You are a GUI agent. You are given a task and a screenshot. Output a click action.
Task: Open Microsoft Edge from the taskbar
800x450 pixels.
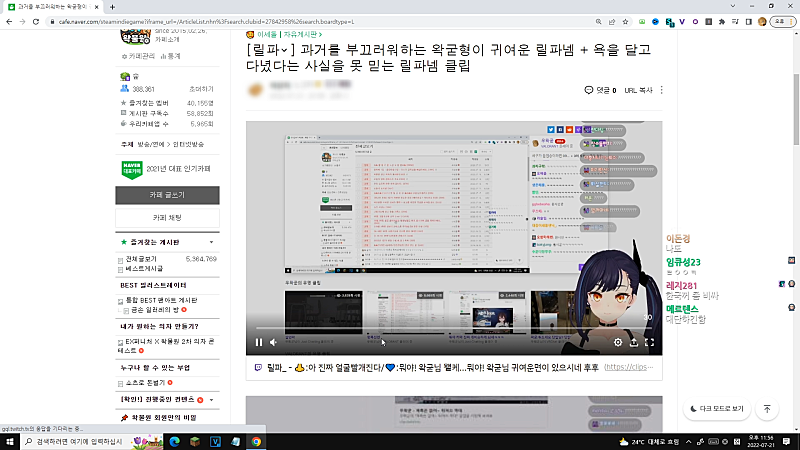174,441
